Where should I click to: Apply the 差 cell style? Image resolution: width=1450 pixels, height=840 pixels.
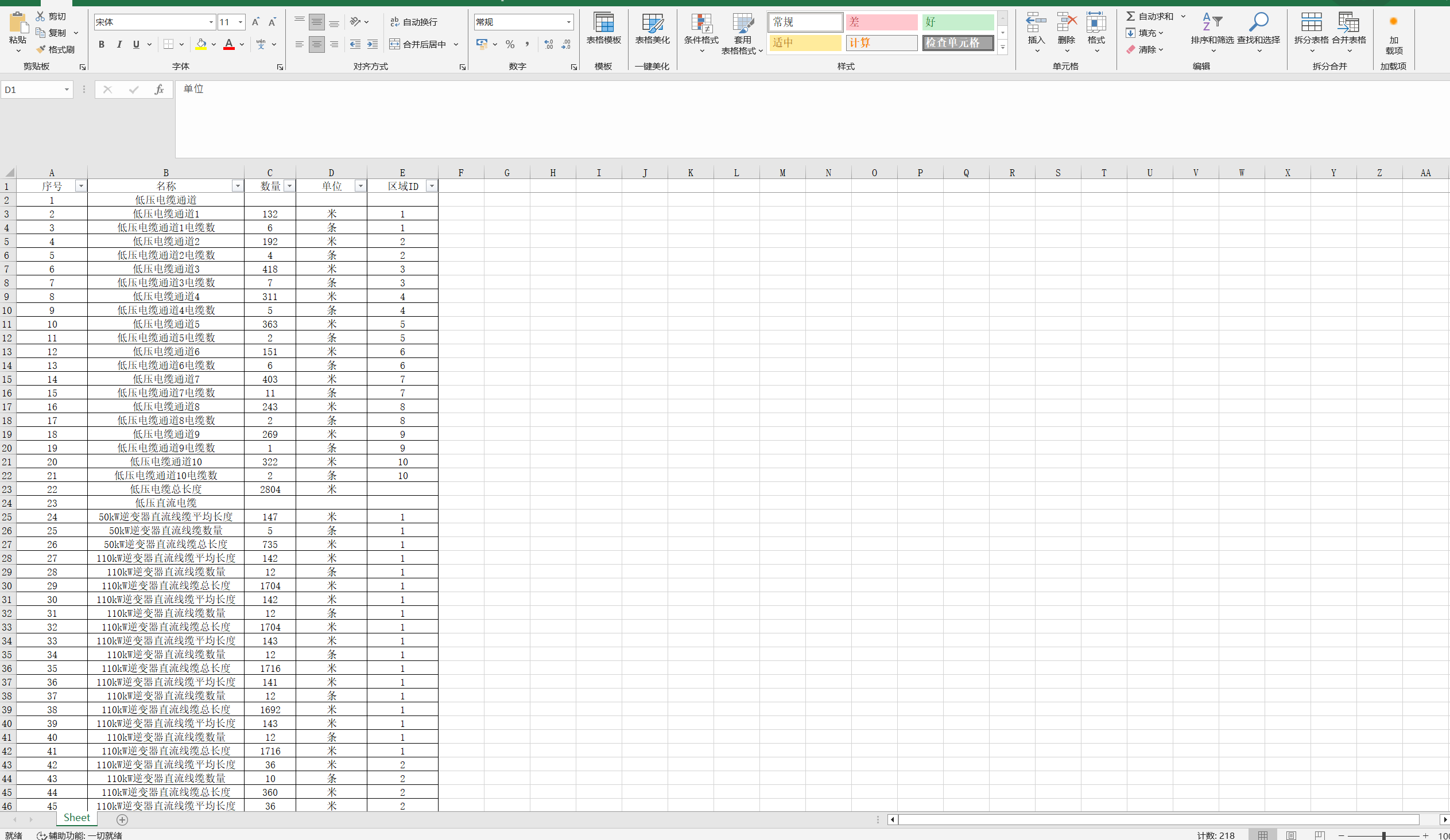881,22
